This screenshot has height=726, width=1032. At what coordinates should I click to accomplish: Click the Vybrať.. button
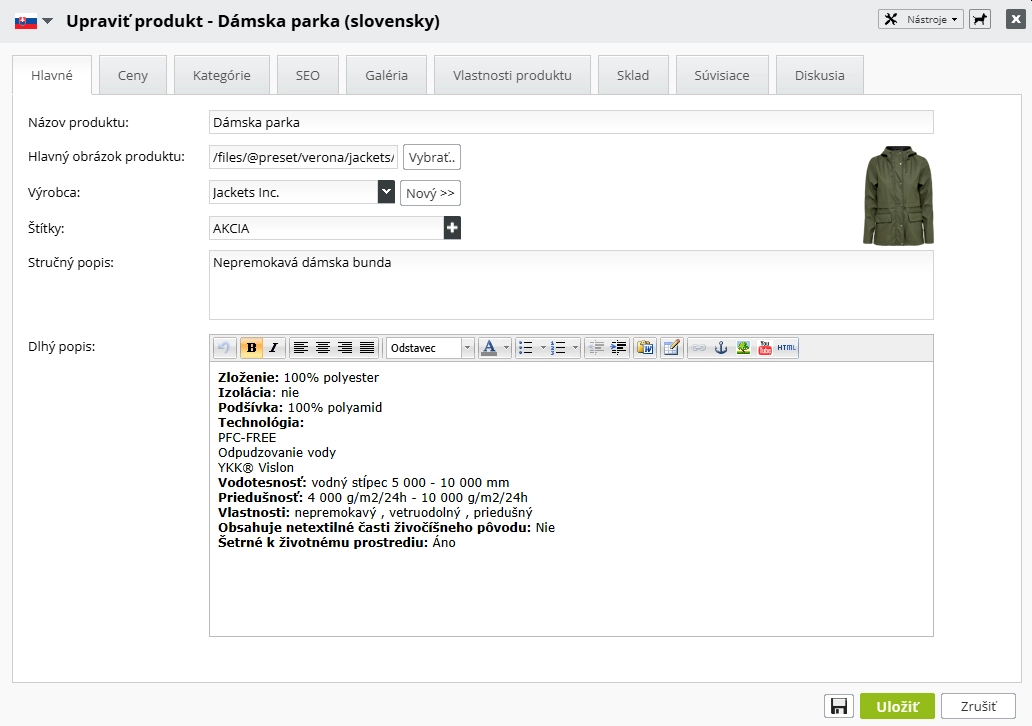pyautogui.click(x=432, y=157)
